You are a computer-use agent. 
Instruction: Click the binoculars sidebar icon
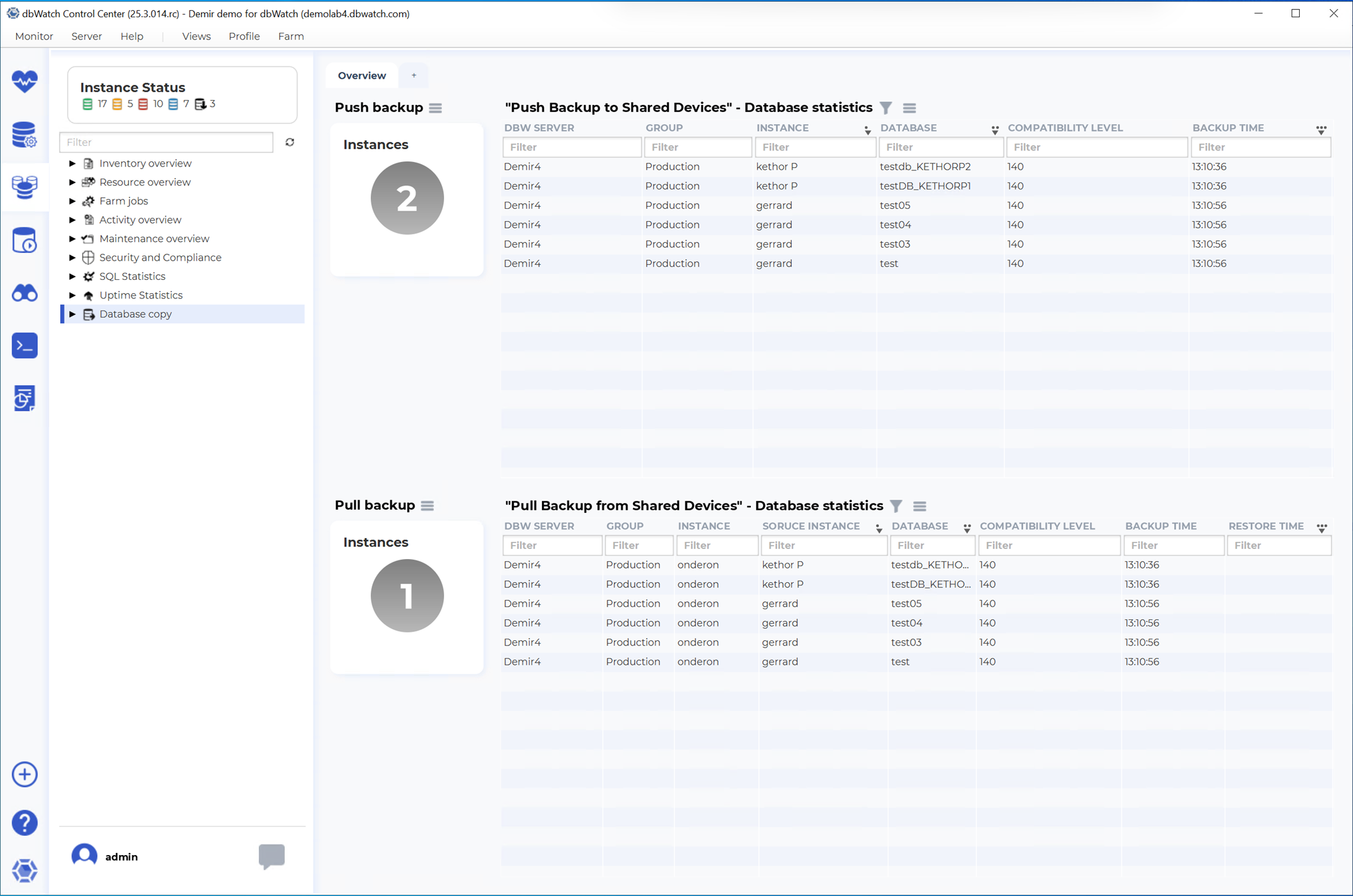click(x=24, y=293)
